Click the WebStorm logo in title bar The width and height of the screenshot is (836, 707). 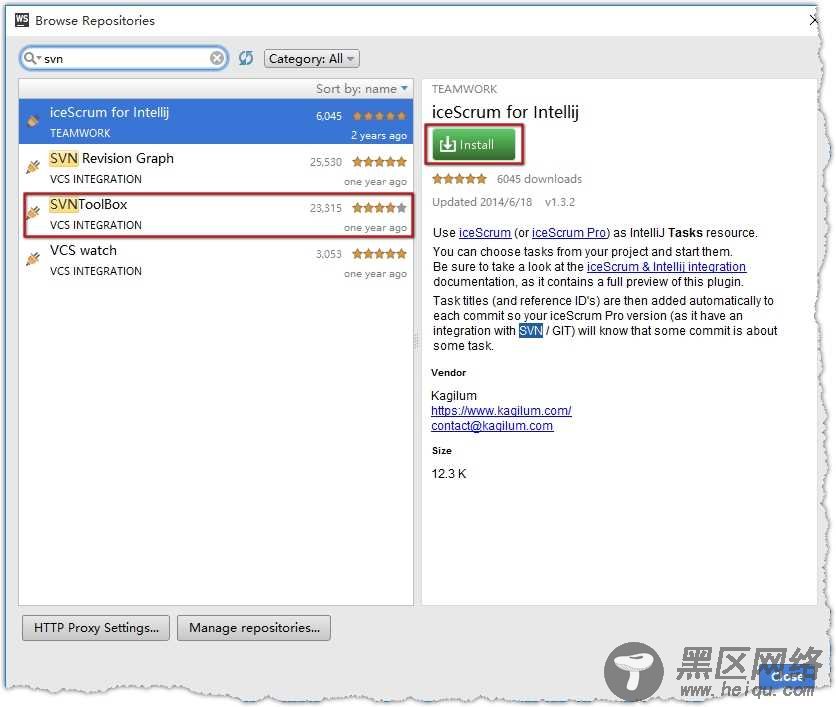(x=22, y=20)
